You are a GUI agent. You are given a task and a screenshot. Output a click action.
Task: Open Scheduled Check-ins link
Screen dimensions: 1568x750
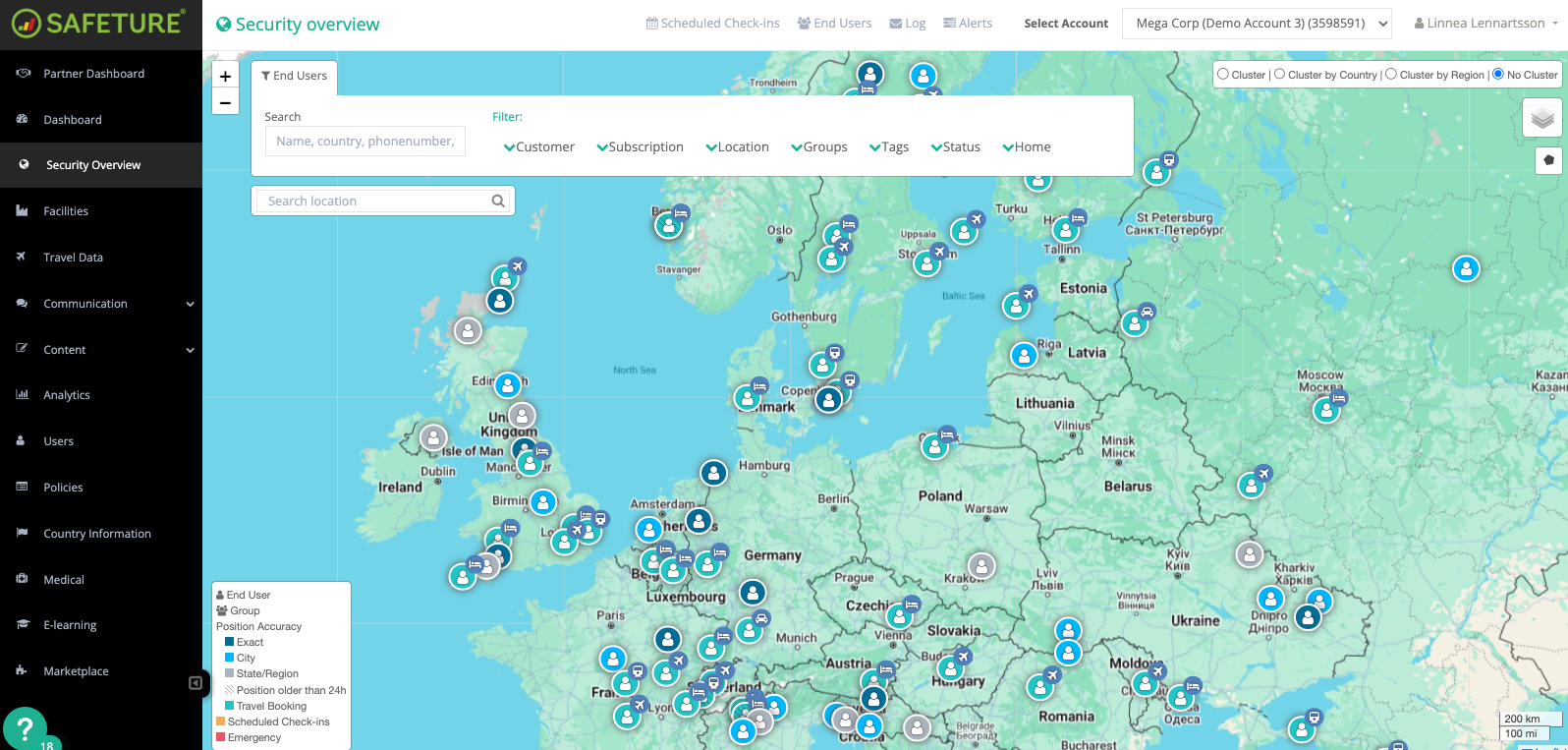tap(712, 24)
